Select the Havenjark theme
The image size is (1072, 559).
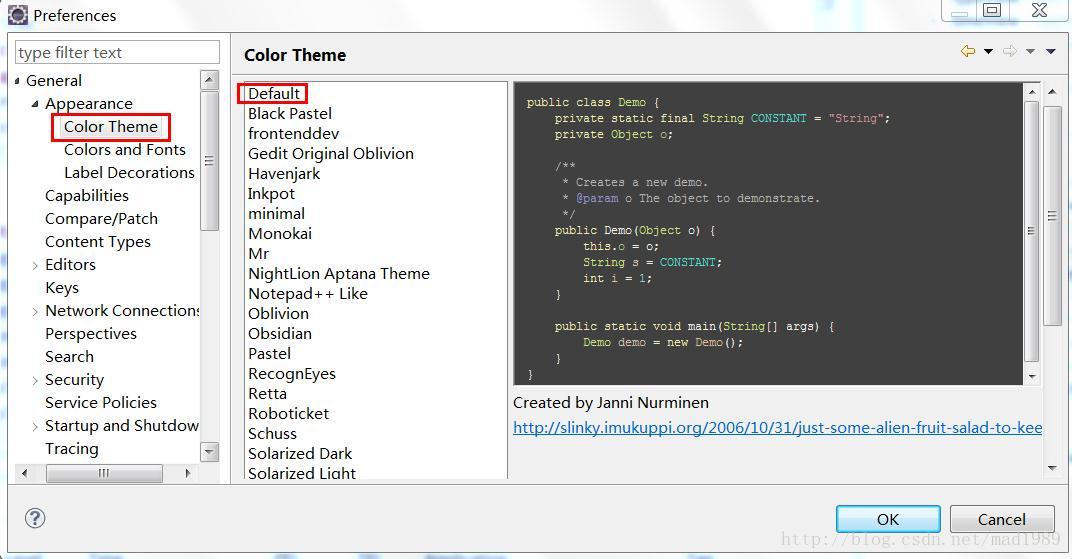point(284,174)
